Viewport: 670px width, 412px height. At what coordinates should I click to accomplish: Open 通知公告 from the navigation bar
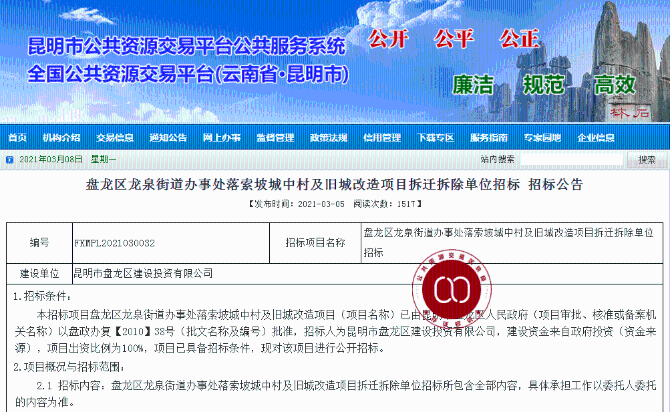(x=168, y=138)
